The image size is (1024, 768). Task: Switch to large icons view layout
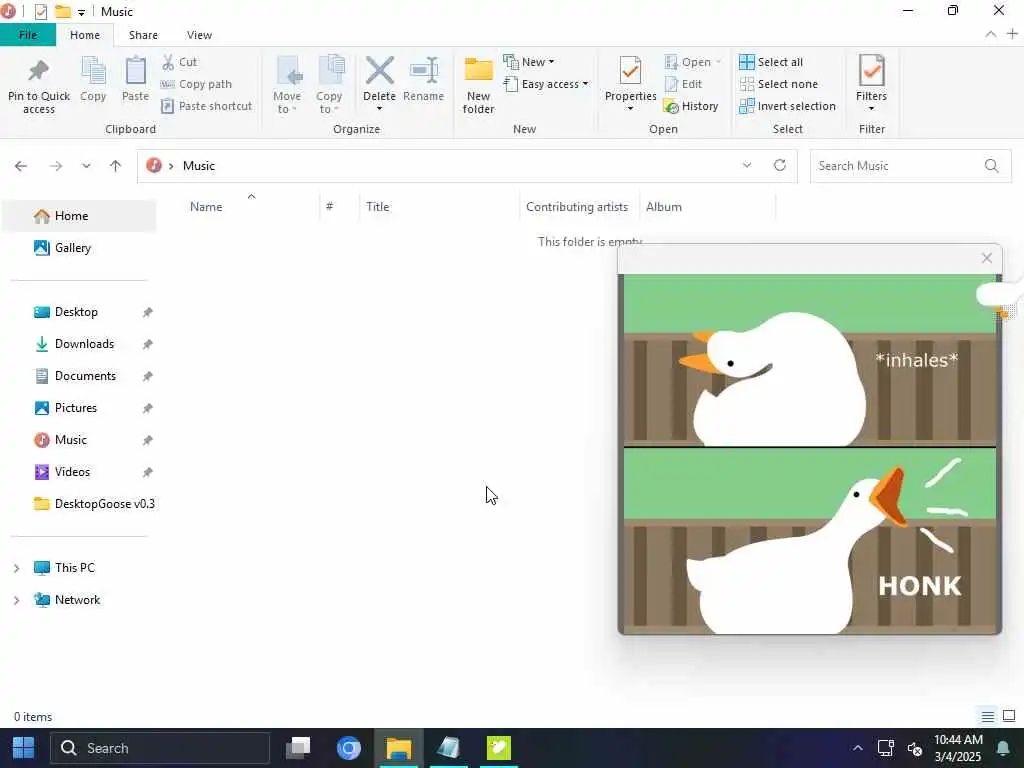(x=1009, y=716)
